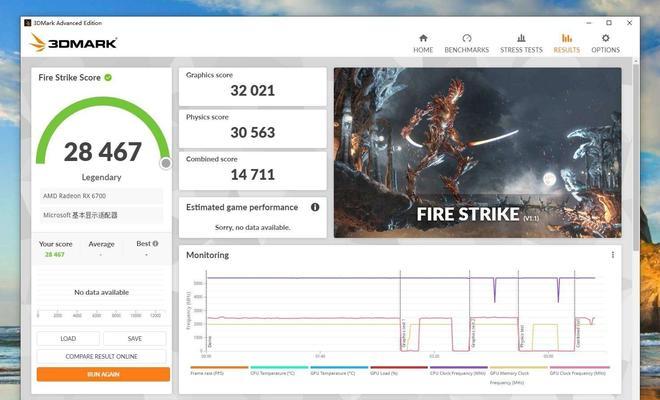Click the Combined score value 14 711
Viewport: 660px width, 400px height.
pos(253,175)
